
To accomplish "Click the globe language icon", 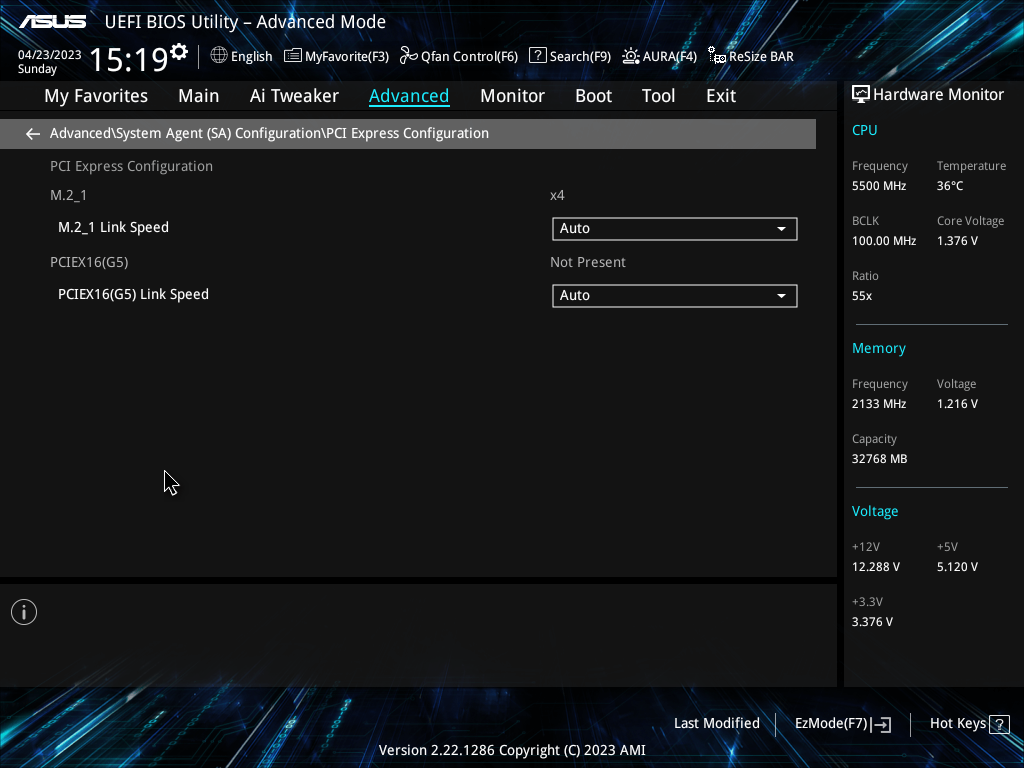I will tap(219, 55).
